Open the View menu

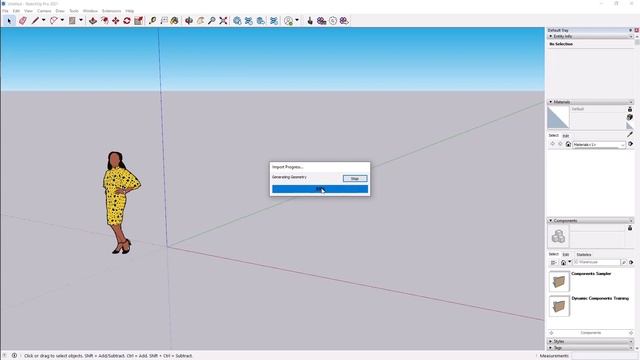[x=29, y=11]
